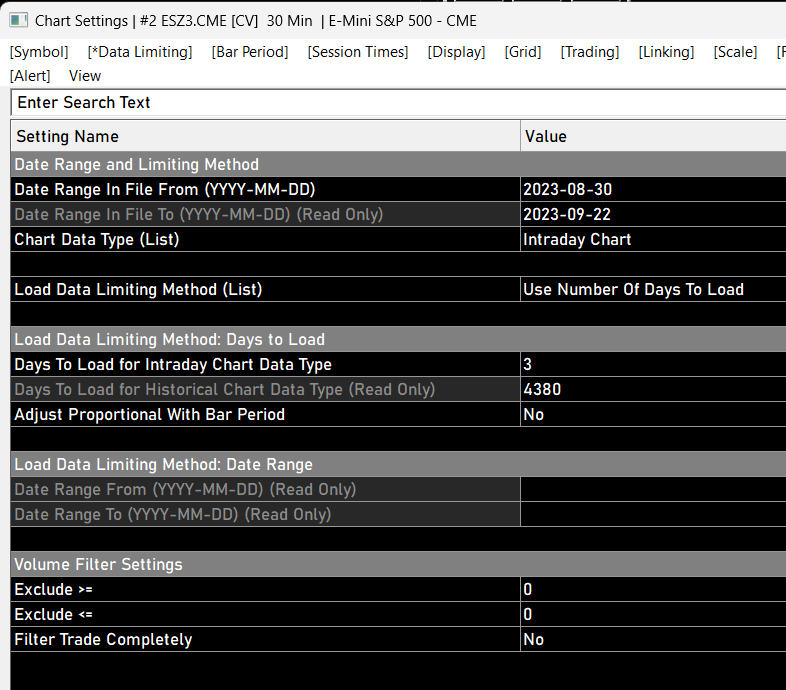
Task: Toggle Filter Trade Completely value
Action: tap(652, 640)
